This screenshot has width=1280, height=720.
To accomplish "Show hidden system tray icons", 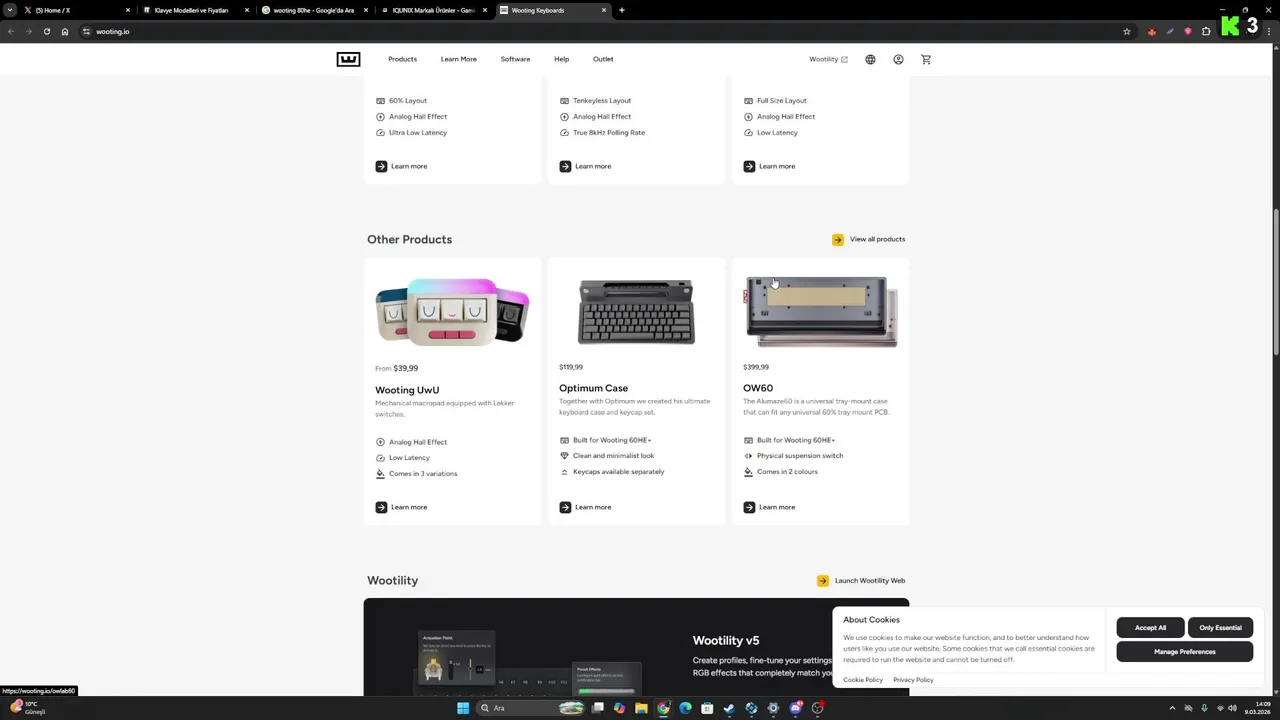I will (x=1174, y=708).
